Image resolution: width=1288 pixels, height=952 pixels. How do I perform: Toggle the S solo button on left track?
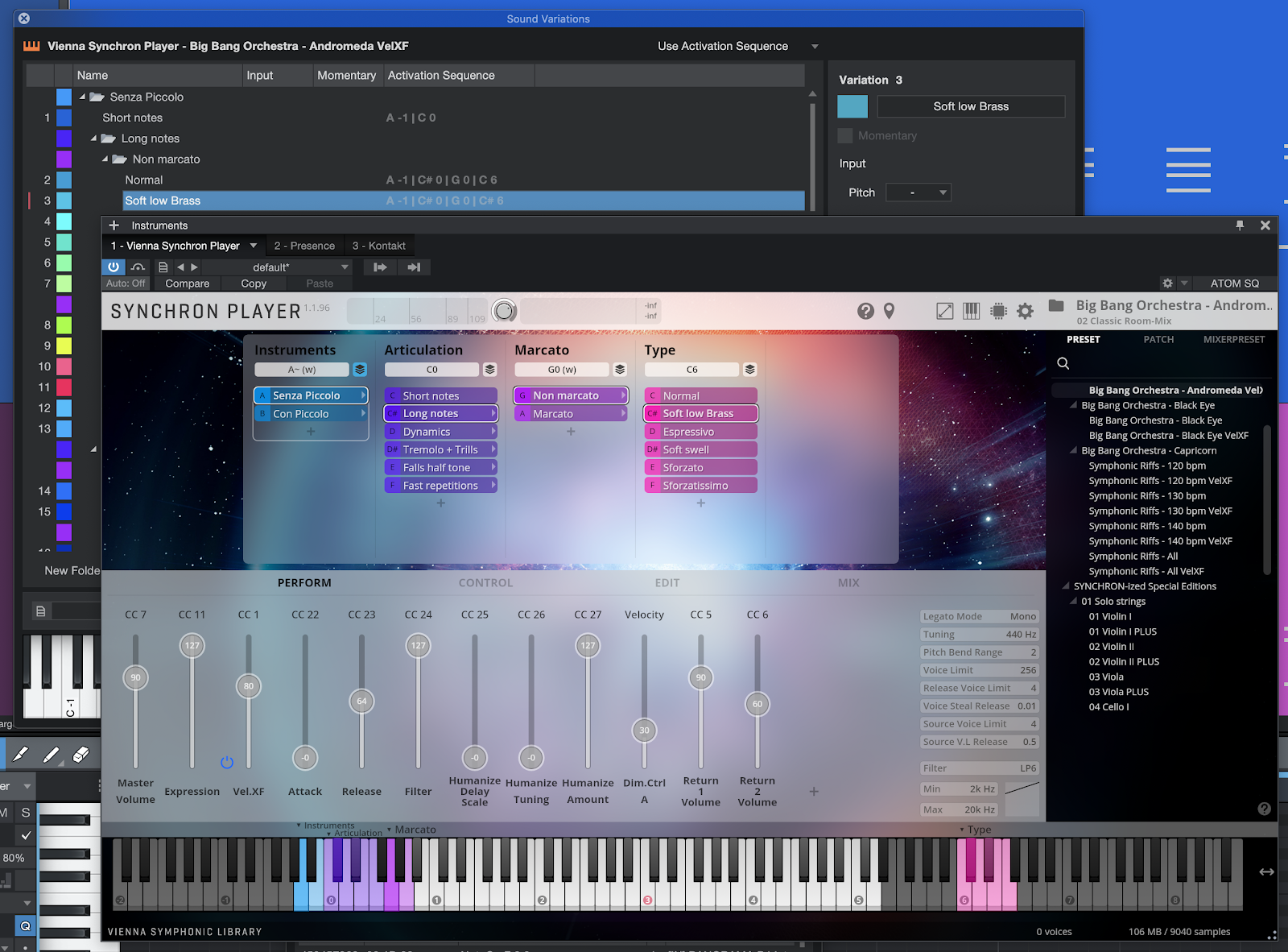pyautogui.click(x=26, y=813)
